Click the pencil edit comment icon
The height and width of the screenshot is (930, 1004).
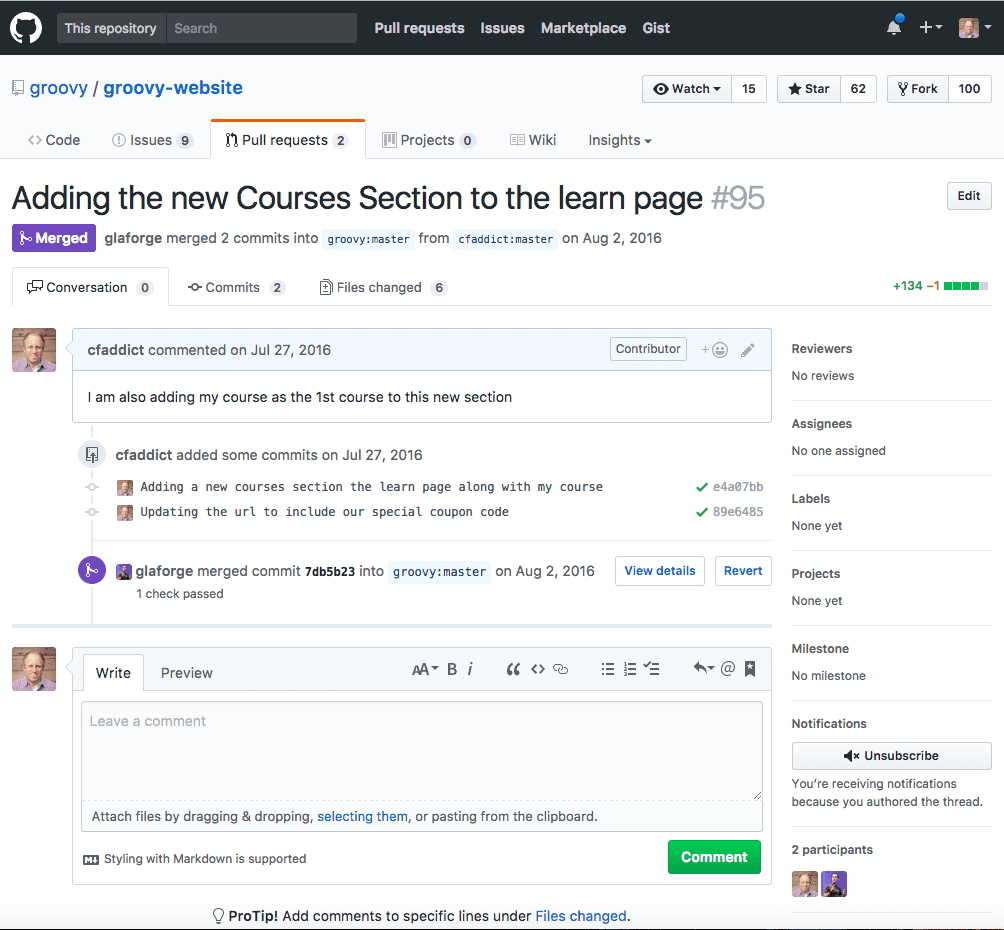[748, 350]
